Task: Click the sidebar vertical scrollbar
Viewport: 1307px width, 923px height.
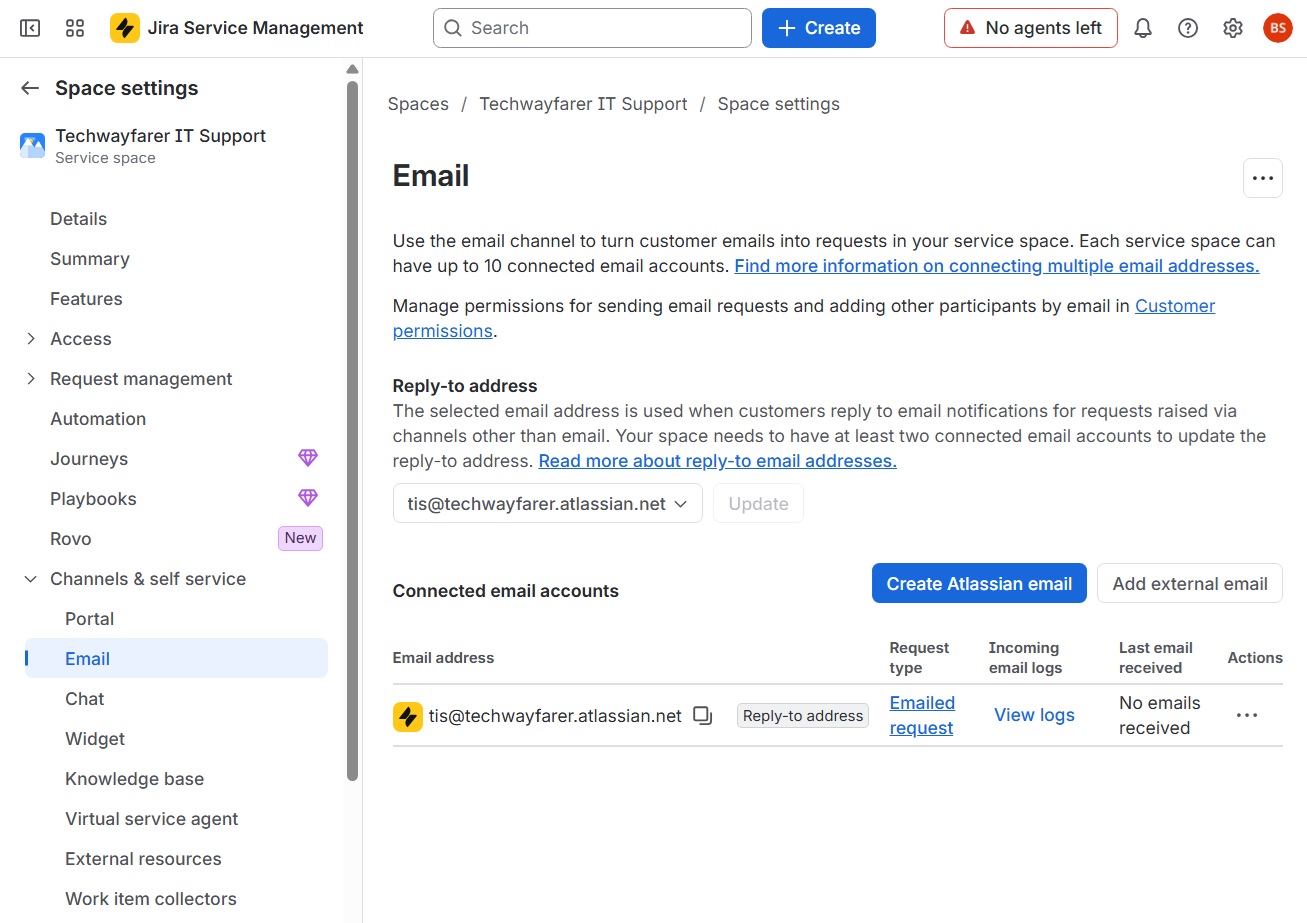Action: pos(352,430)
